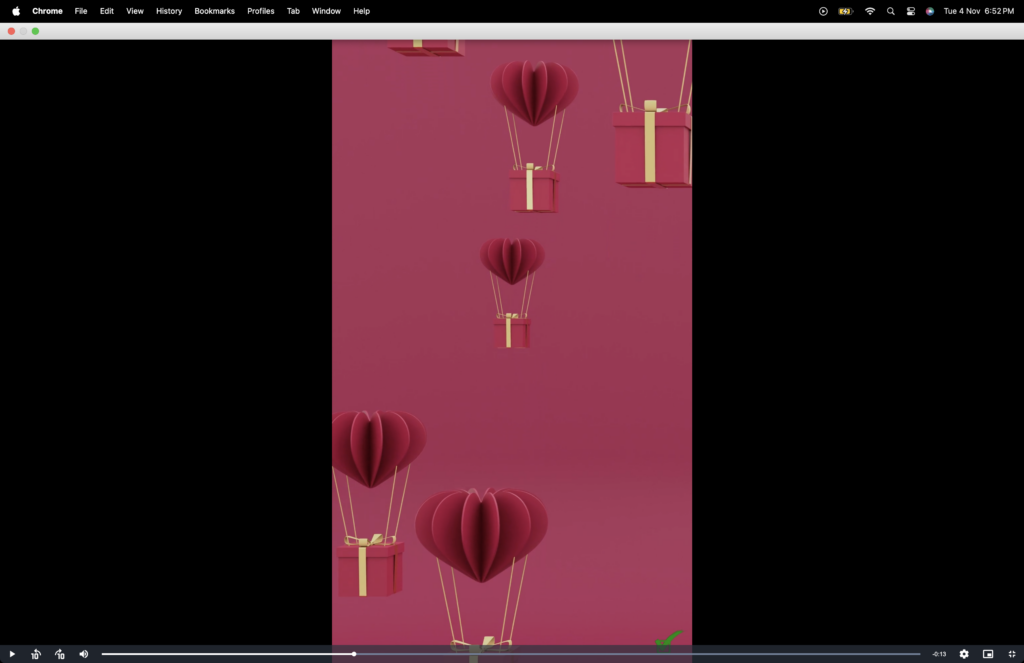
Task: Click the date and time clock
Action: pyautogui.click(x=978, y=11)
